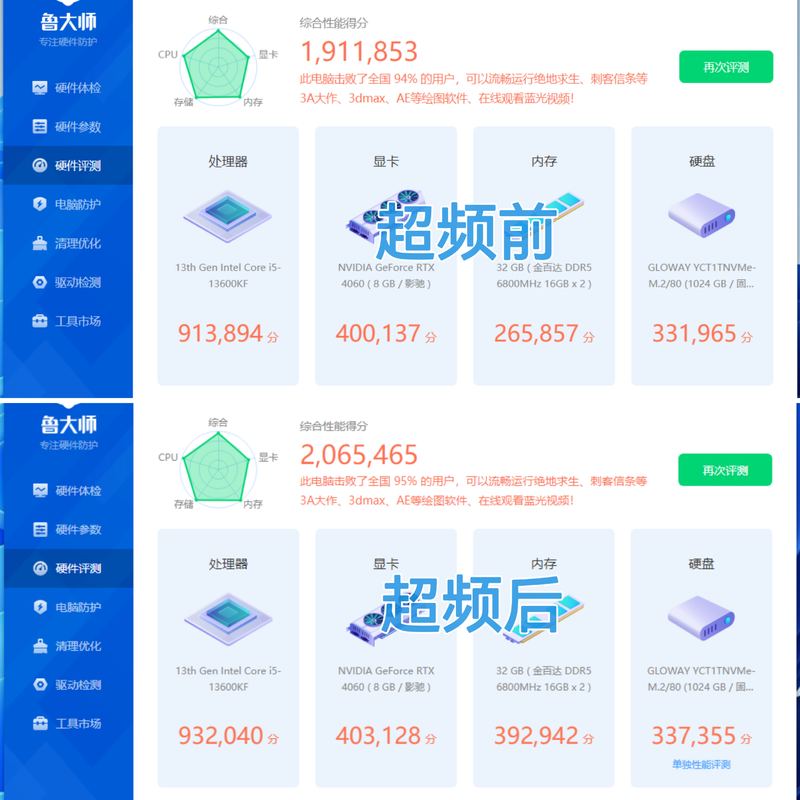Viewport: 800px width, 800px height.
Task: Click radar chart beside score 2,065,465
Action: click(x=218, y=469)
